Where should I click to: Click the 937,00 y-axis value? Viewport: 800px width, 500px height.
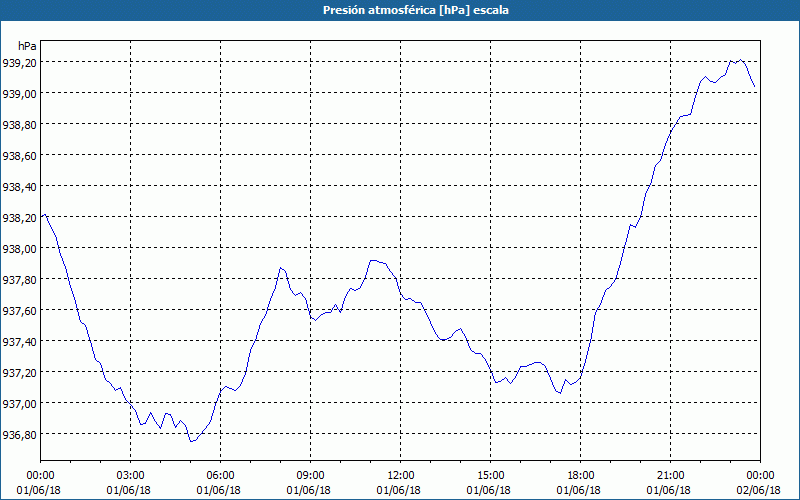20,404
